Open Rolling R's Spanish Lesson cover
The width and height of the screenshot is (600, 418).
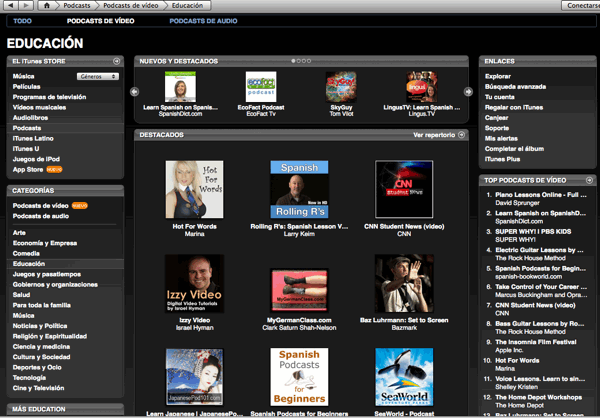[x=299, y=189]
